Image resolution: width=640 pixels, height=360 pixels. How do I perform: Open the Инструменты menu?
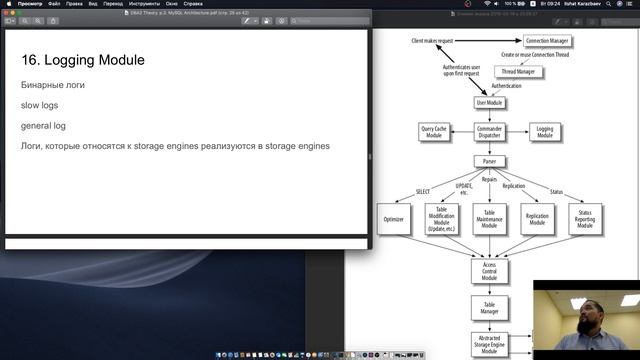(144, 4)
